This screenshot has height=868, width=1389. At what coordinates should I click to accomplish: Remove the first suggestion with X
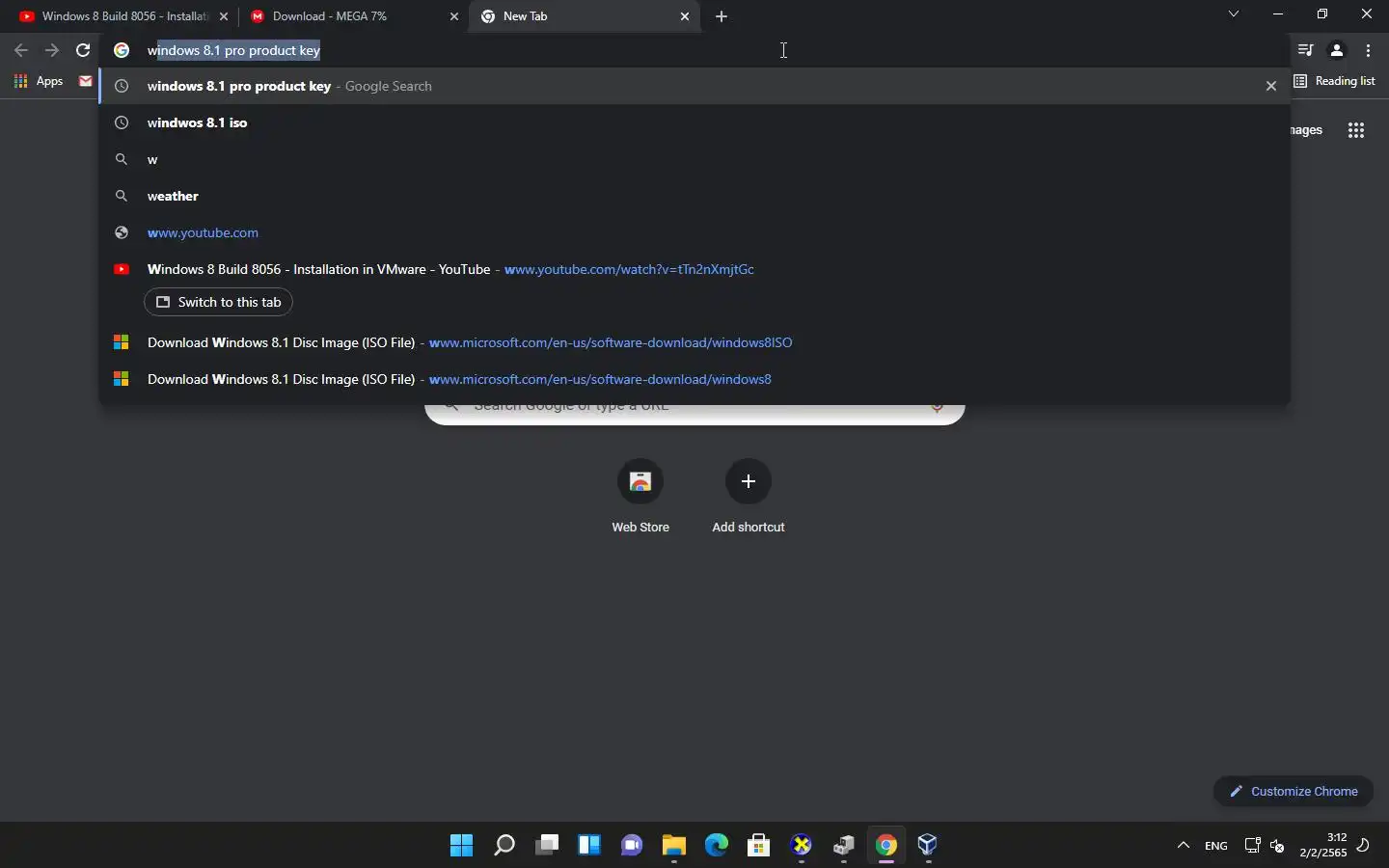click(1271, 86)
